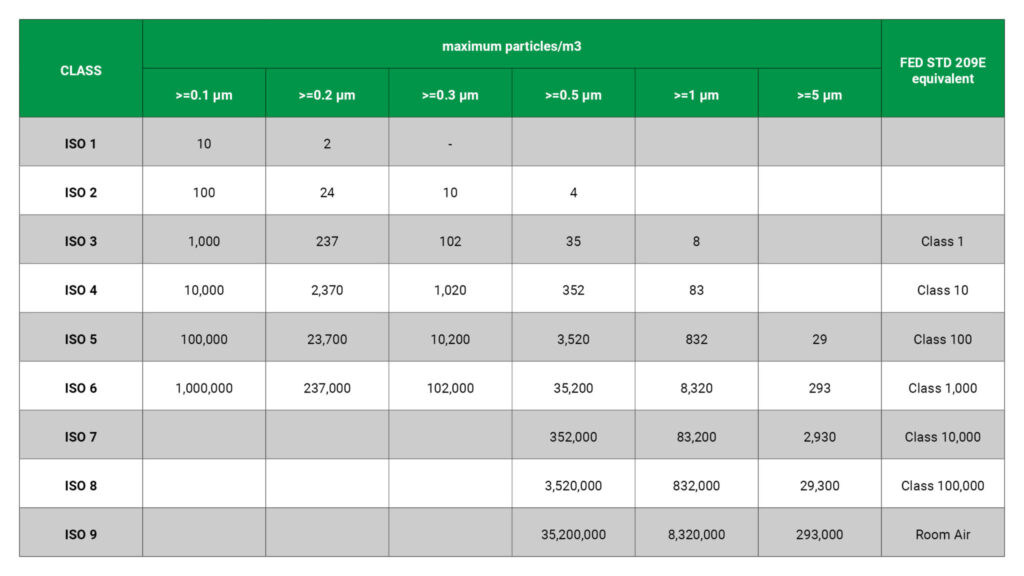Select the ISO 9 row label
The image size is (1024, 576).
[81, 533]
